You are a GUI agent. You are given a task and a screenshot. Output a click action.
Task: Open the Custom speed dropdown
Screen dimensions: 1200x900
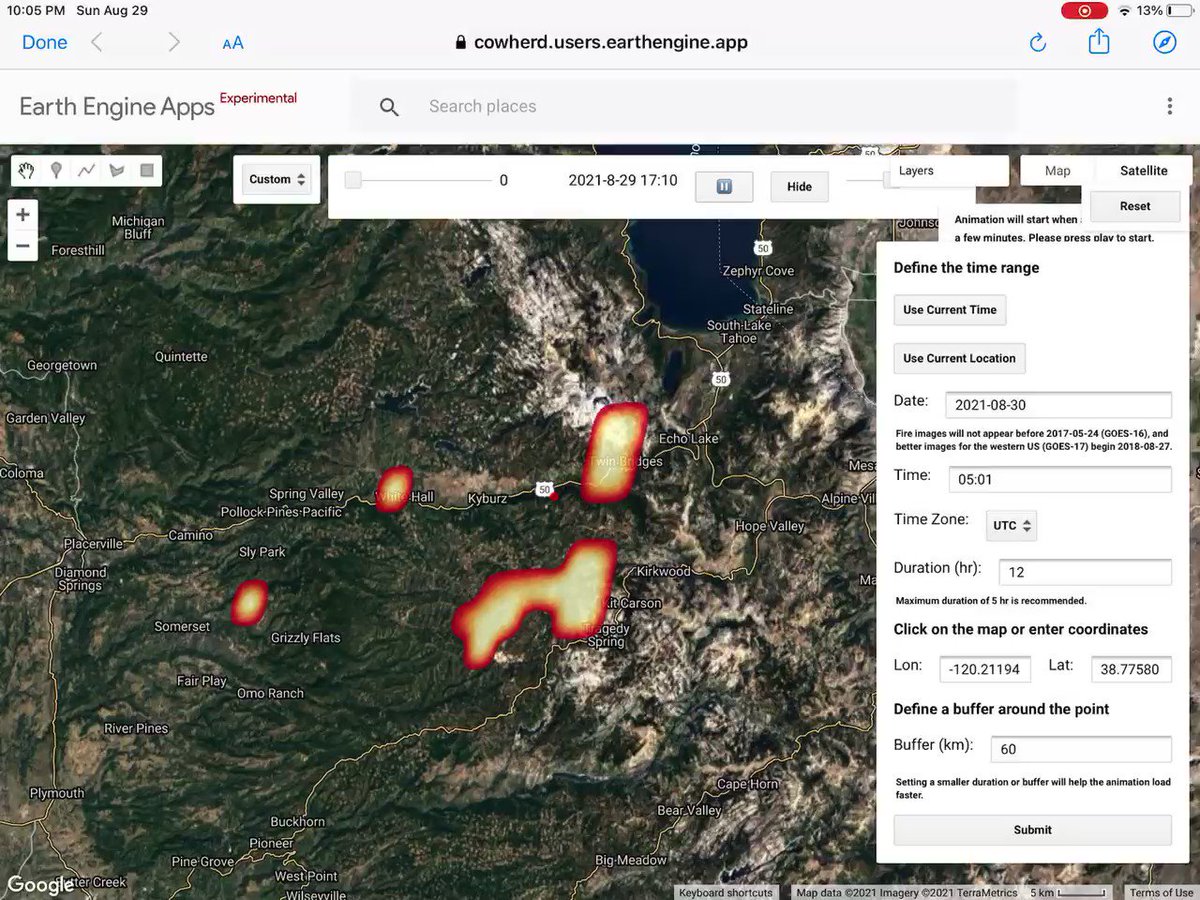click(x=277, y=180)
